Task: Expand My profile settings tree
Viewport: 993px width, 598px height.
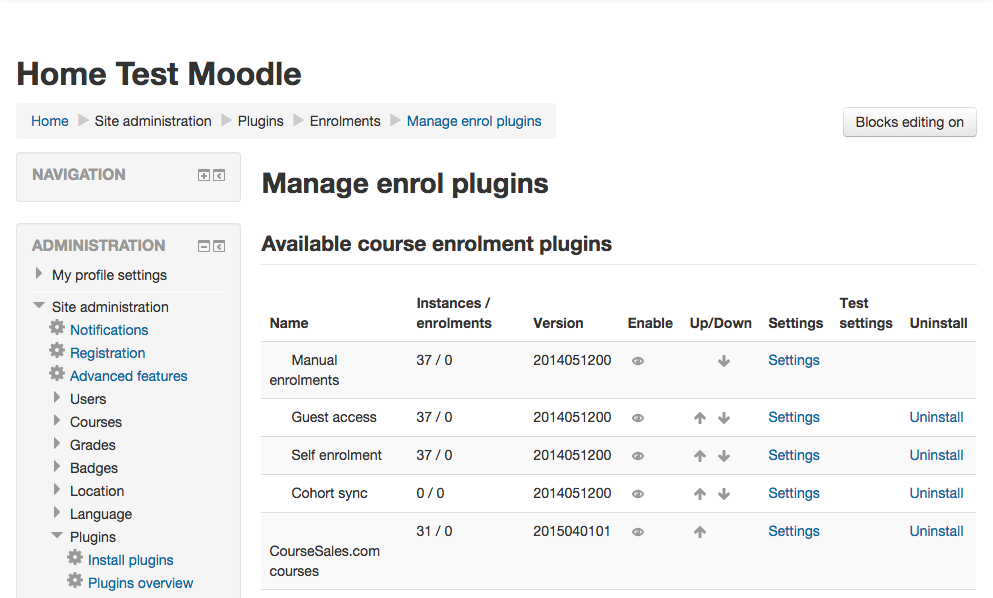Action: tap(39, 274)
